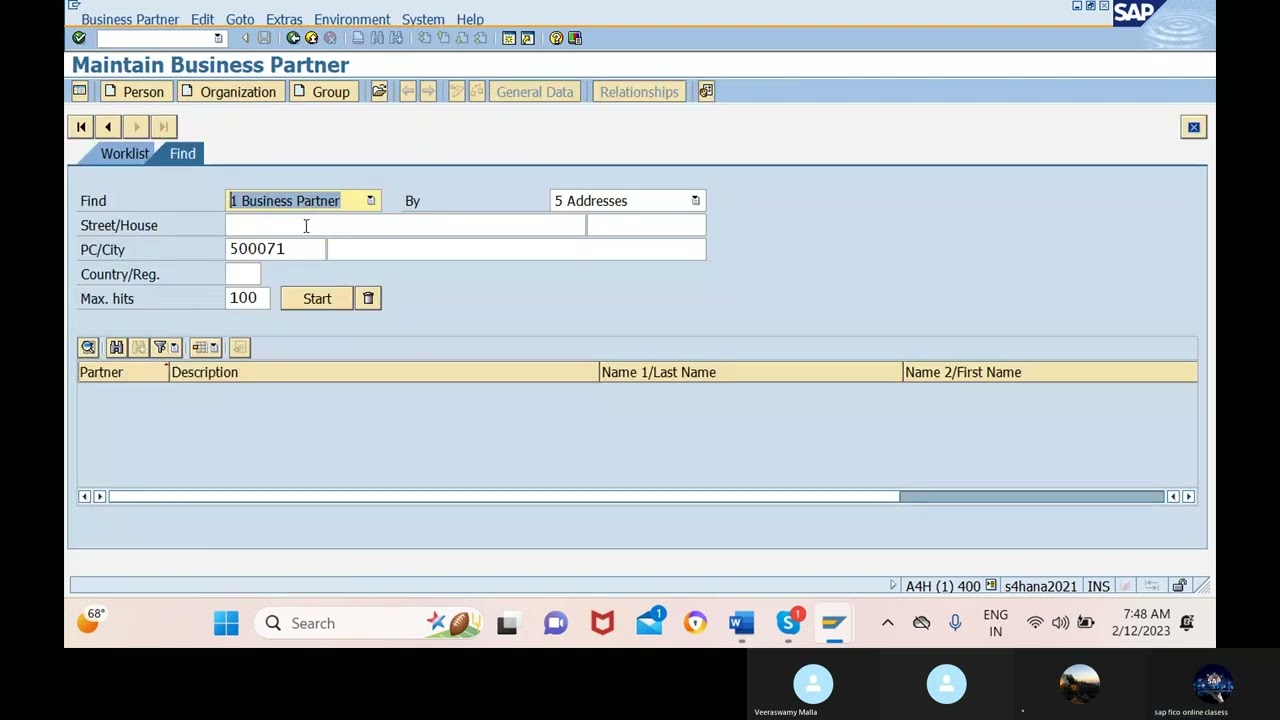Click the Person create button
Screen dimensions: 1280x720
pos(134,92)
